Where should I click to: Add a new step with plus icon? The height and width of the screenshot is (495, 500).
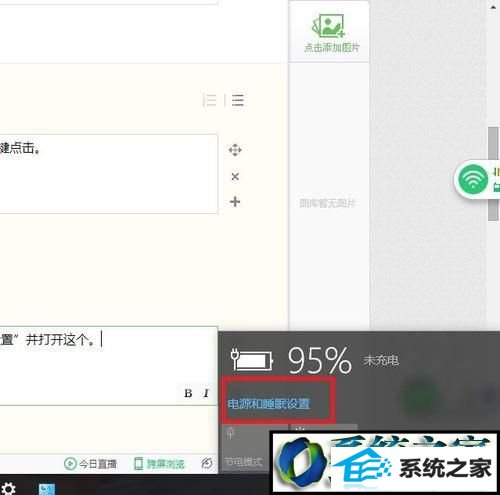click(235, 202)
